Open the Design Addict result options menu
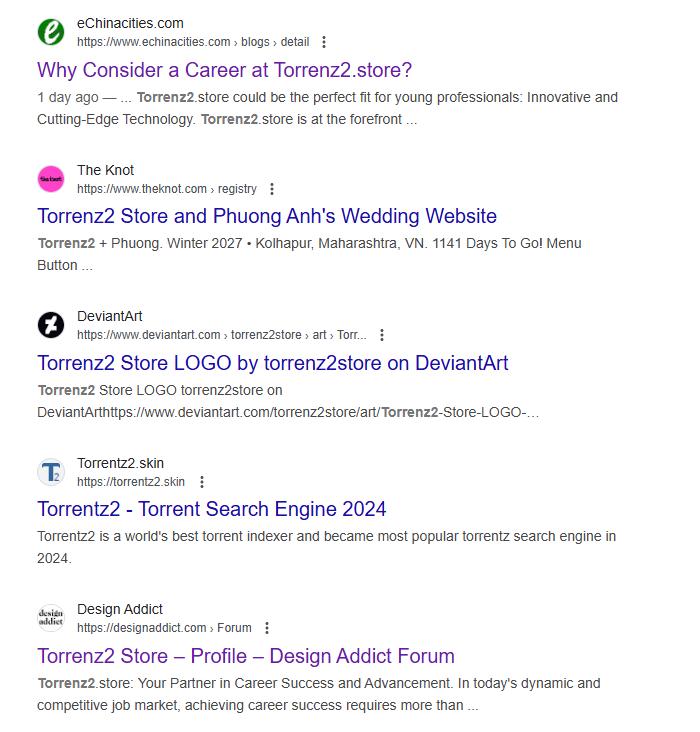 coord(267,628)
